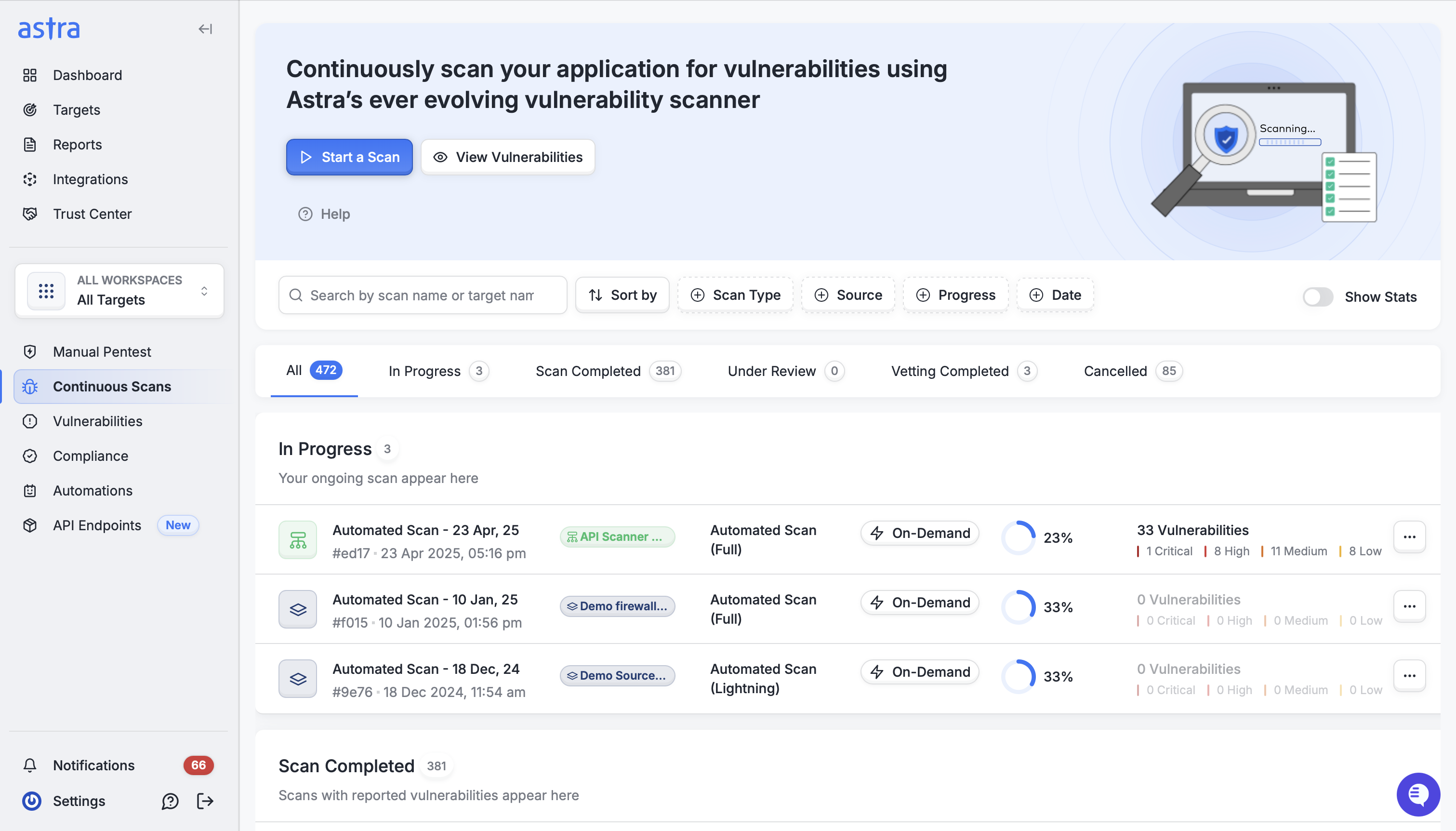
Task: Open the Sort by dropdown
Action: (x=622, y=295)
